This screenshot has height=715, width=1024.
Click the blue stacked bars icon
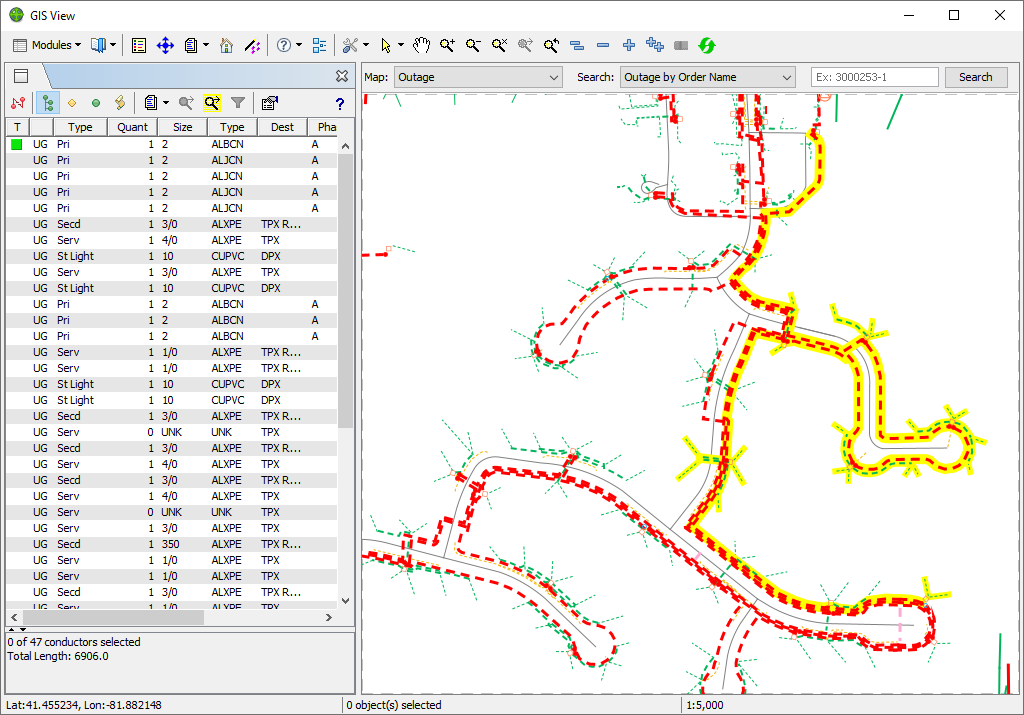click(577, 45)
